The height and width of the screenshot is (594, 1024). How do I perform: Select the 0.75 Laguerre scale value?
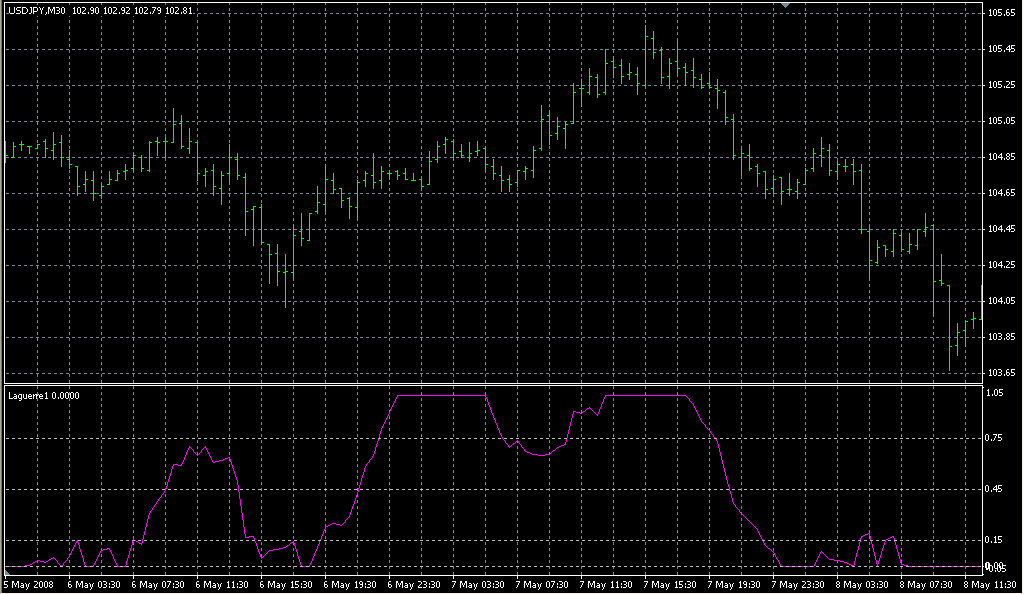pos(996,438)
